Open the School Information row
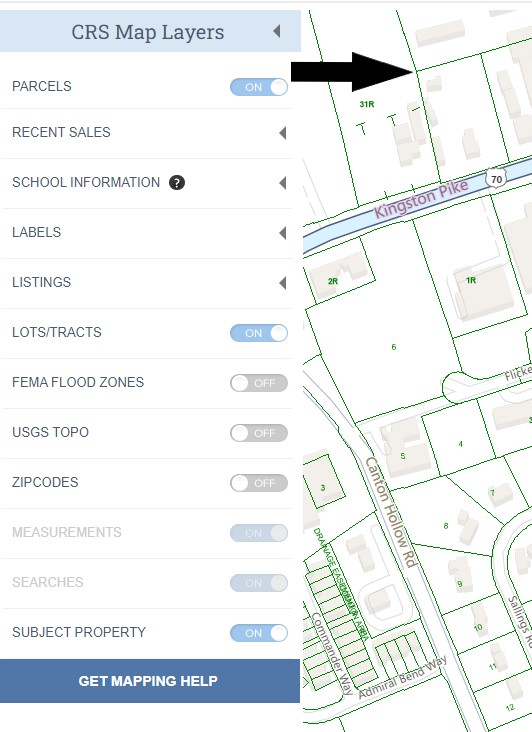The width and height of the screenshot is (532, 732). click(x=147, y=183)
